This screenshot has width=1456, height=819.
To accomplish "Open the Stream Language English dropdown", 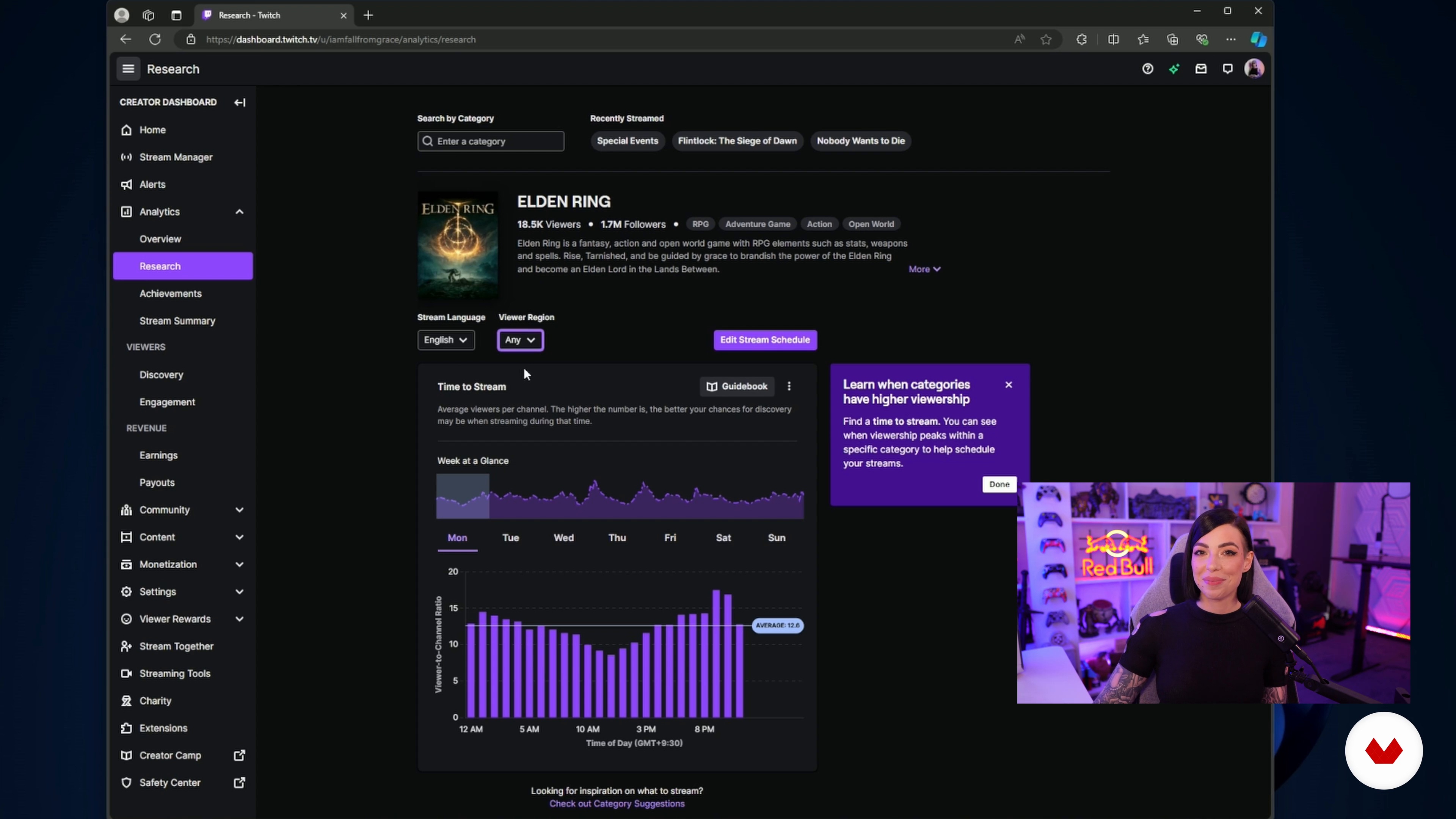I will click(x=446, y=340).
